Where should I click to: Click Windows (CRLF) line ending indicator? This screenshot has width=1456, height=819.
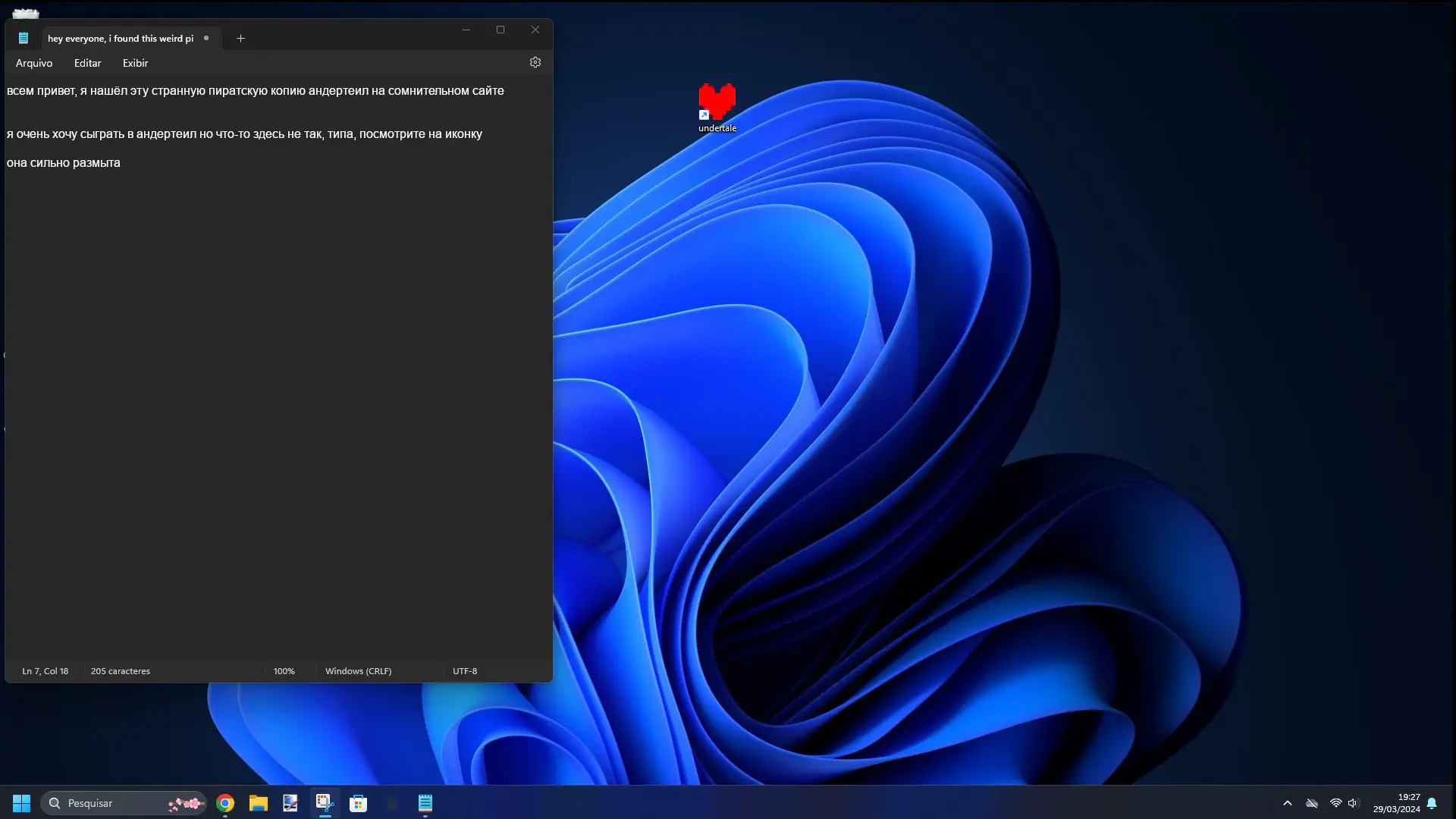[x=358, y=671]
